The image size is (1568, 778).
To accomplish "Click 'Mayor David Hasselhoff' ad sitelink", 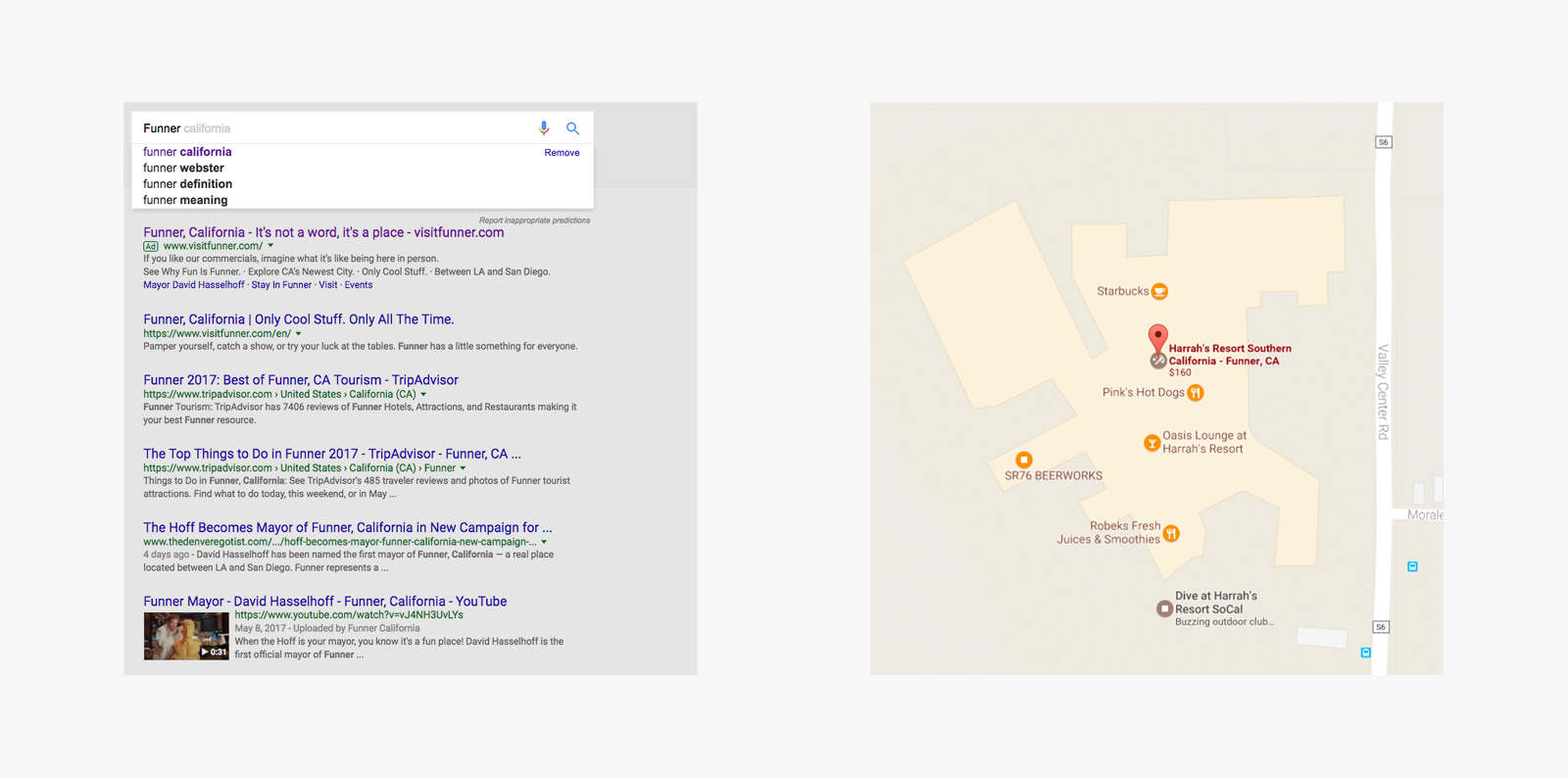I will (x=194, y=285).
